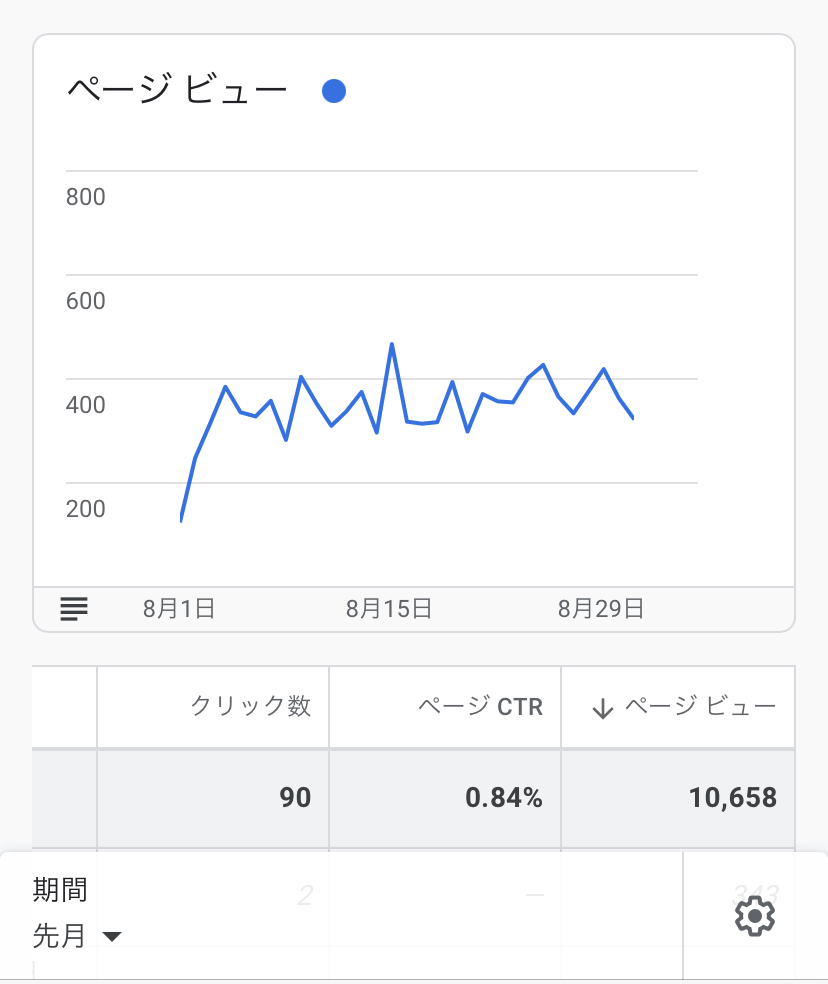
Task: Click the ページ ビュー column header text
Action: [x=700, y=707]
